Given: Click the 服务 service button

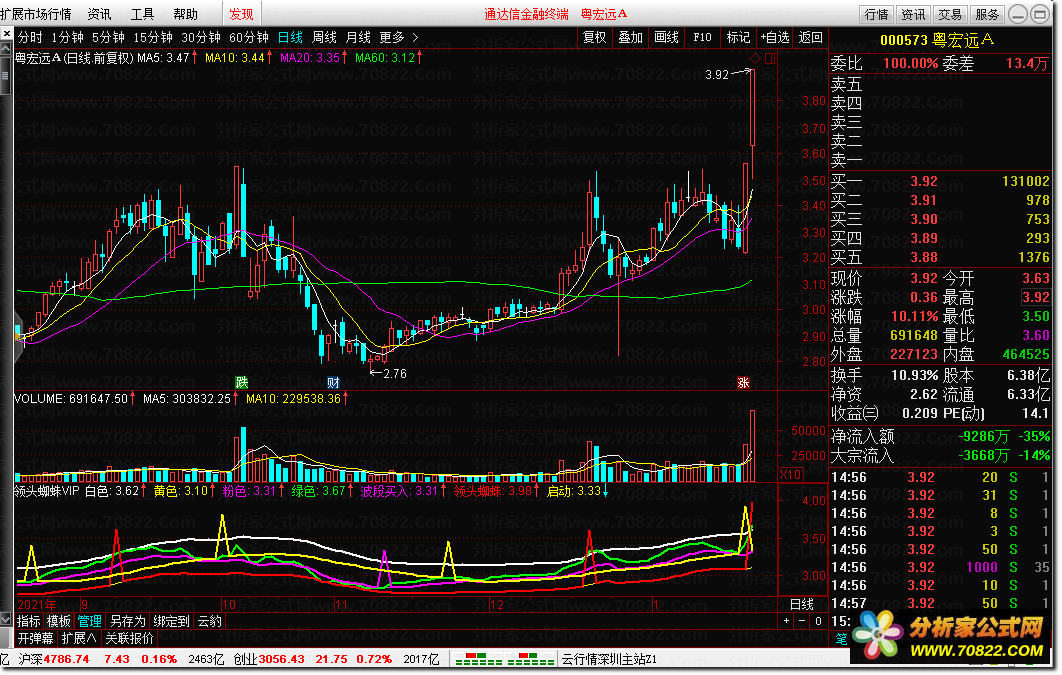Looking at the screenshot, I should (987, 14).
